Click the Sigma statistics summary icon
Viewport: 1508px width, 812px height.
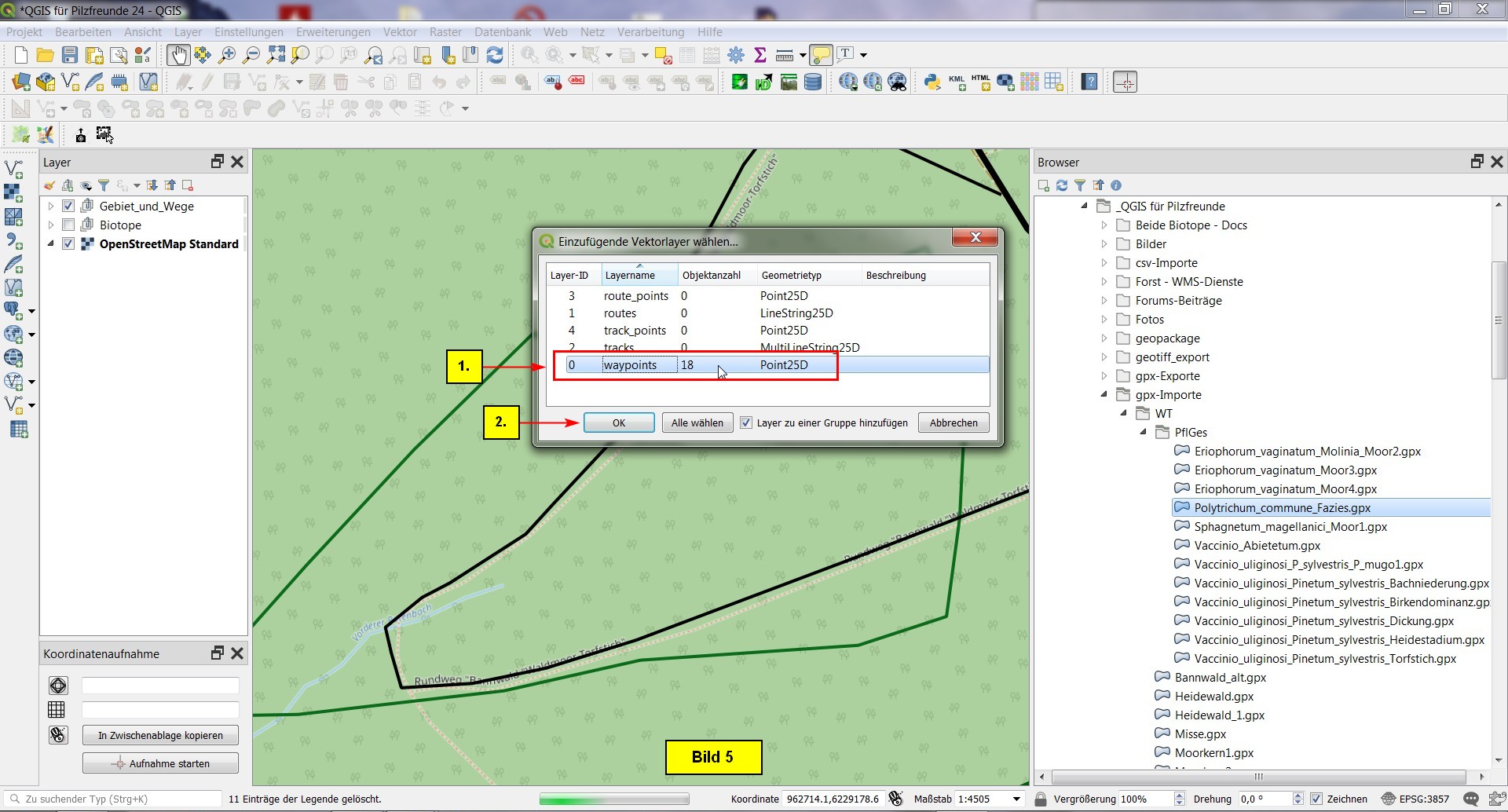(x=759, y=55)
